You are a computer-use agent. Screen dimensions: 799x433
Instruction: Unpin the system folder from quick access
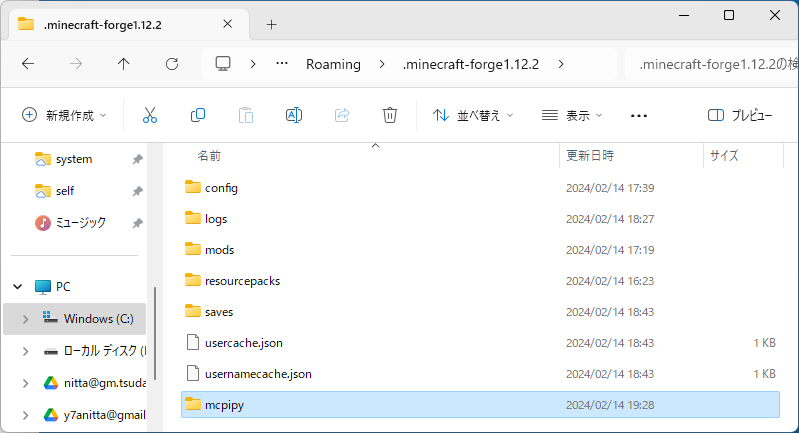click(137, 159)
